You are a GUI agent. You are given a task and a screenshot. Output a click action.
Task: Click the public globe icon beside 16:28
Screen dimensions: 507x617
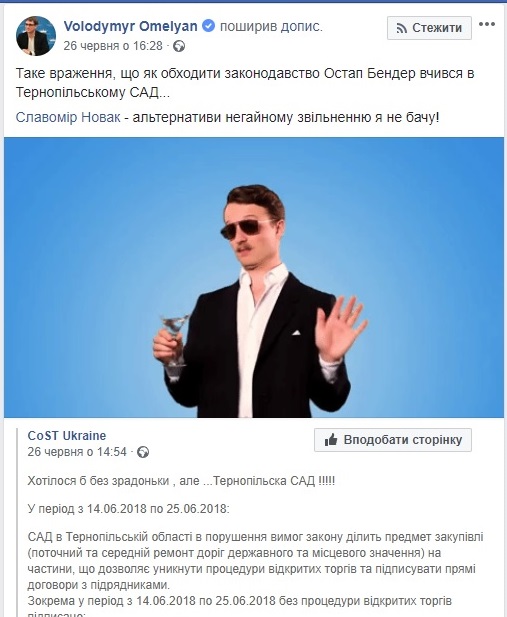[x=179, y=46]
